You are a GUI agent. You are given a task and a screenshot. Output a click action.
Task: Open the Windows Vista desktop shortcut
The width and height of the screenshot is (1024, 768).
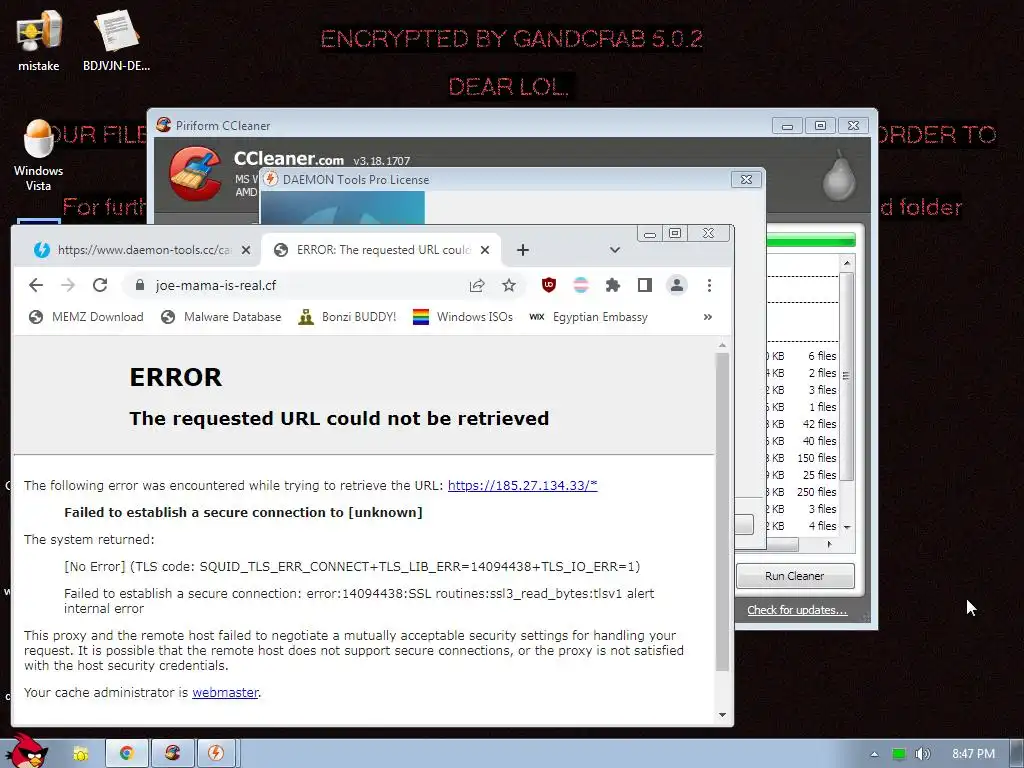click(39, 155)
